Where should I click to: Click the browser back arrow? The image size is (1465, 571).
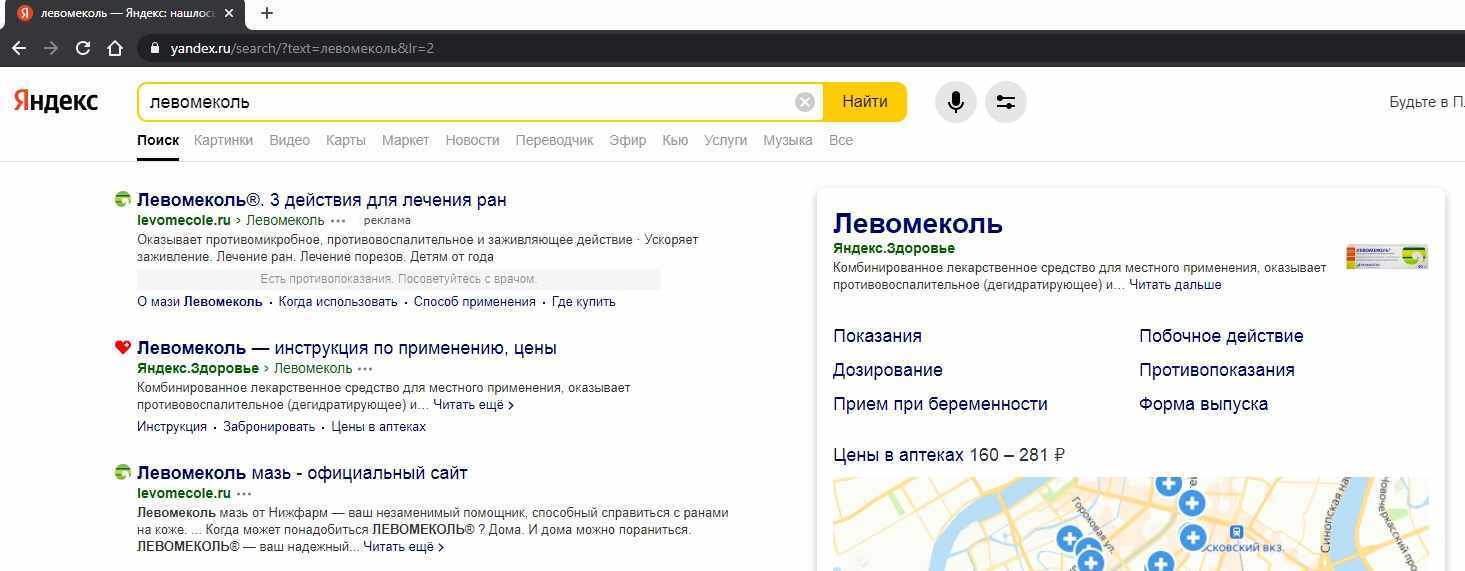pos(19,48)
